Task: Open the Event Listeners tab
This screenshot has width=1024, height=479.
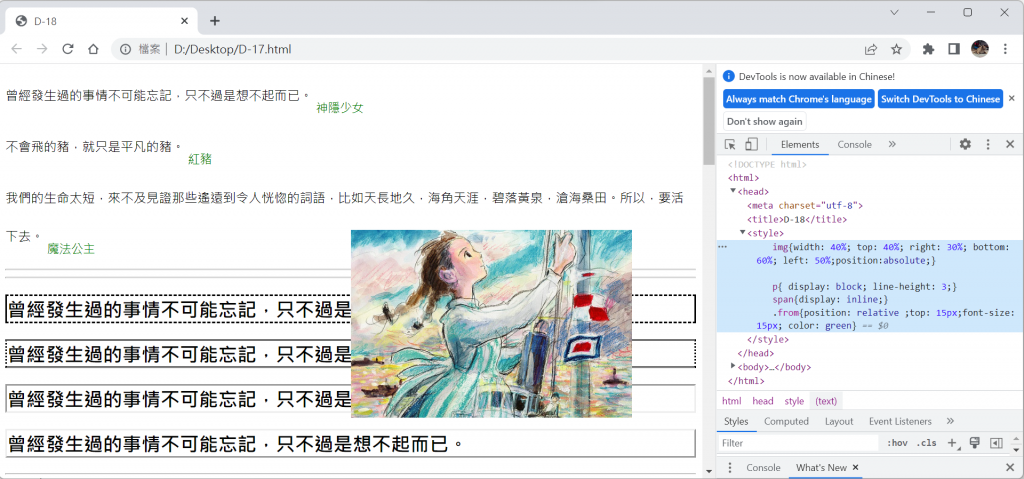Action: (900, 421)
